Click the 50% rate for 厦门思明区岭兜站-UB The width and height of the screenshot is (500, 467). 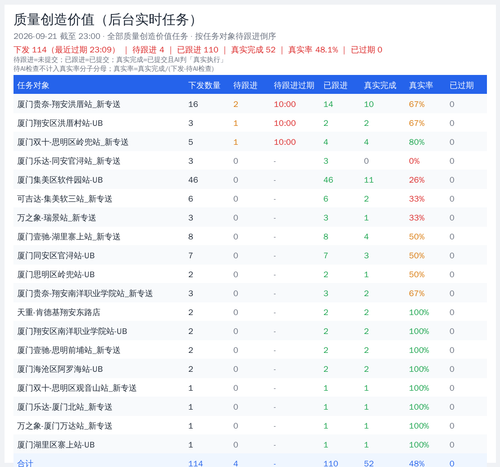(417, 275)
